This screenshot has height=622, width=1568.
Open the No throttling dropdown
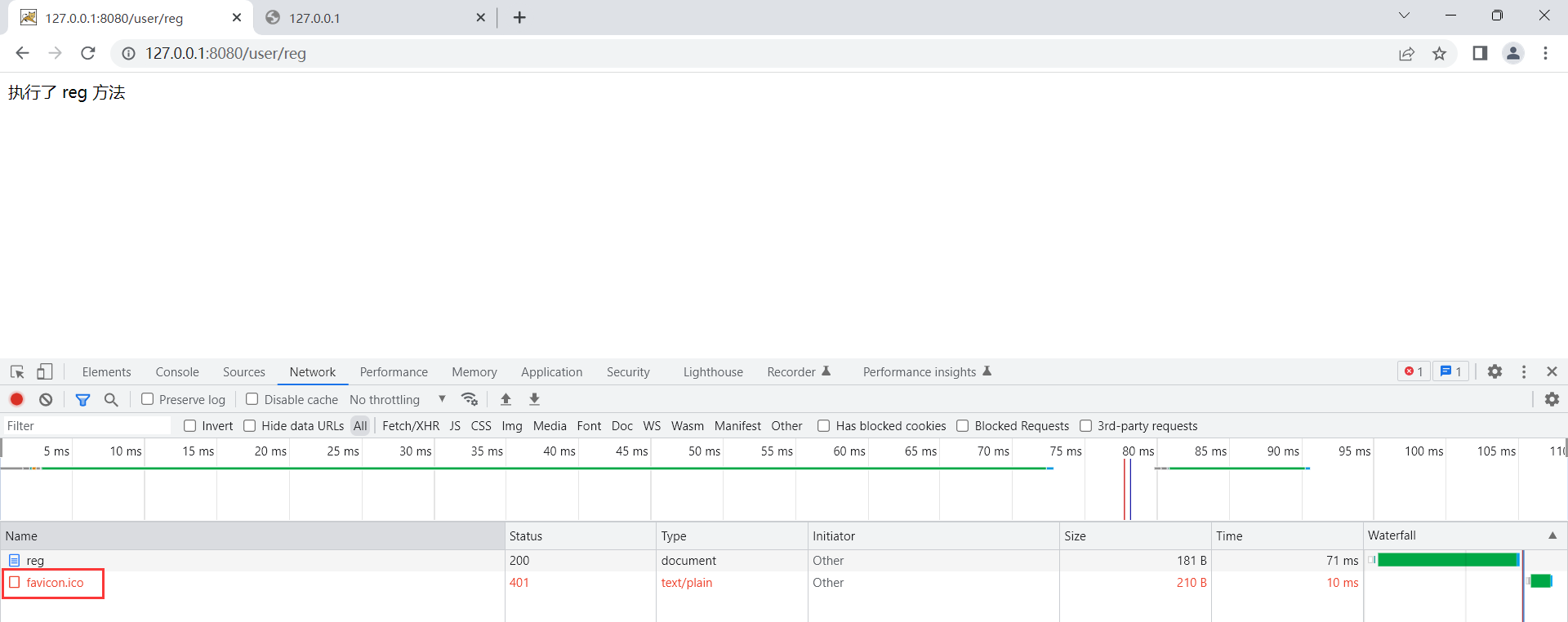tap(398, 399)
